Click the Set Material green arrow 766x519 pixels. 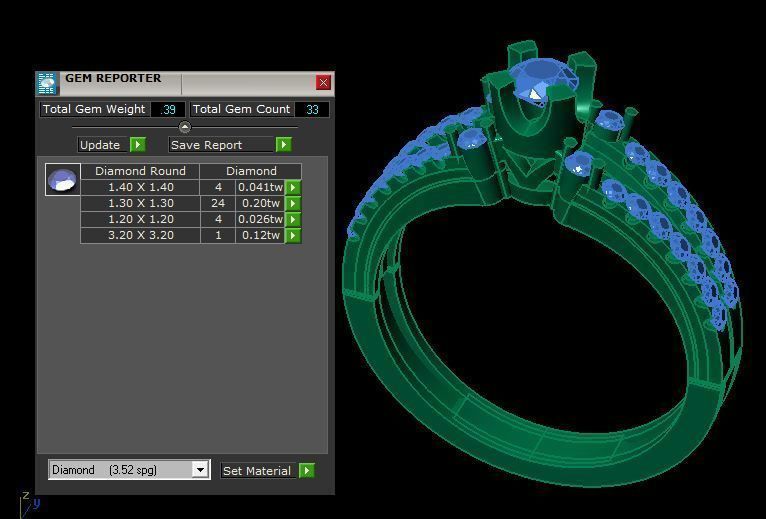click(307, 471)
